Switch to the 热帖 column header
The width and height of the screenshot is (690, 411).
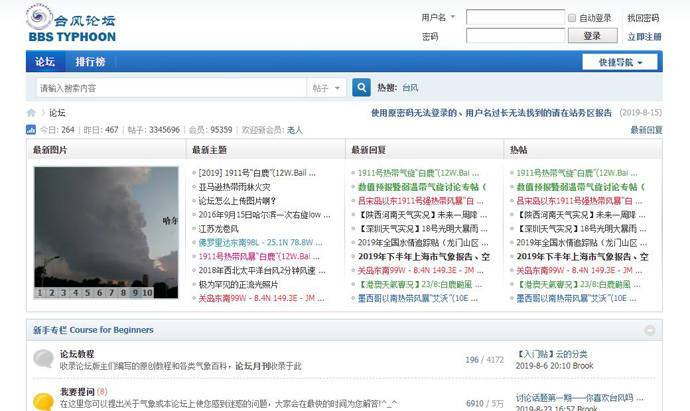coord(518,150)
